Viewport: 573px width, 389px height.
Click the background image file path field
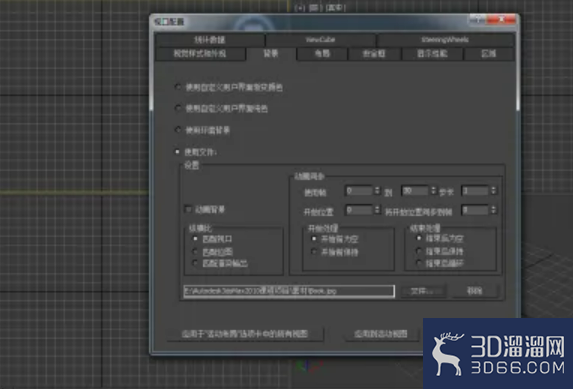289,291
